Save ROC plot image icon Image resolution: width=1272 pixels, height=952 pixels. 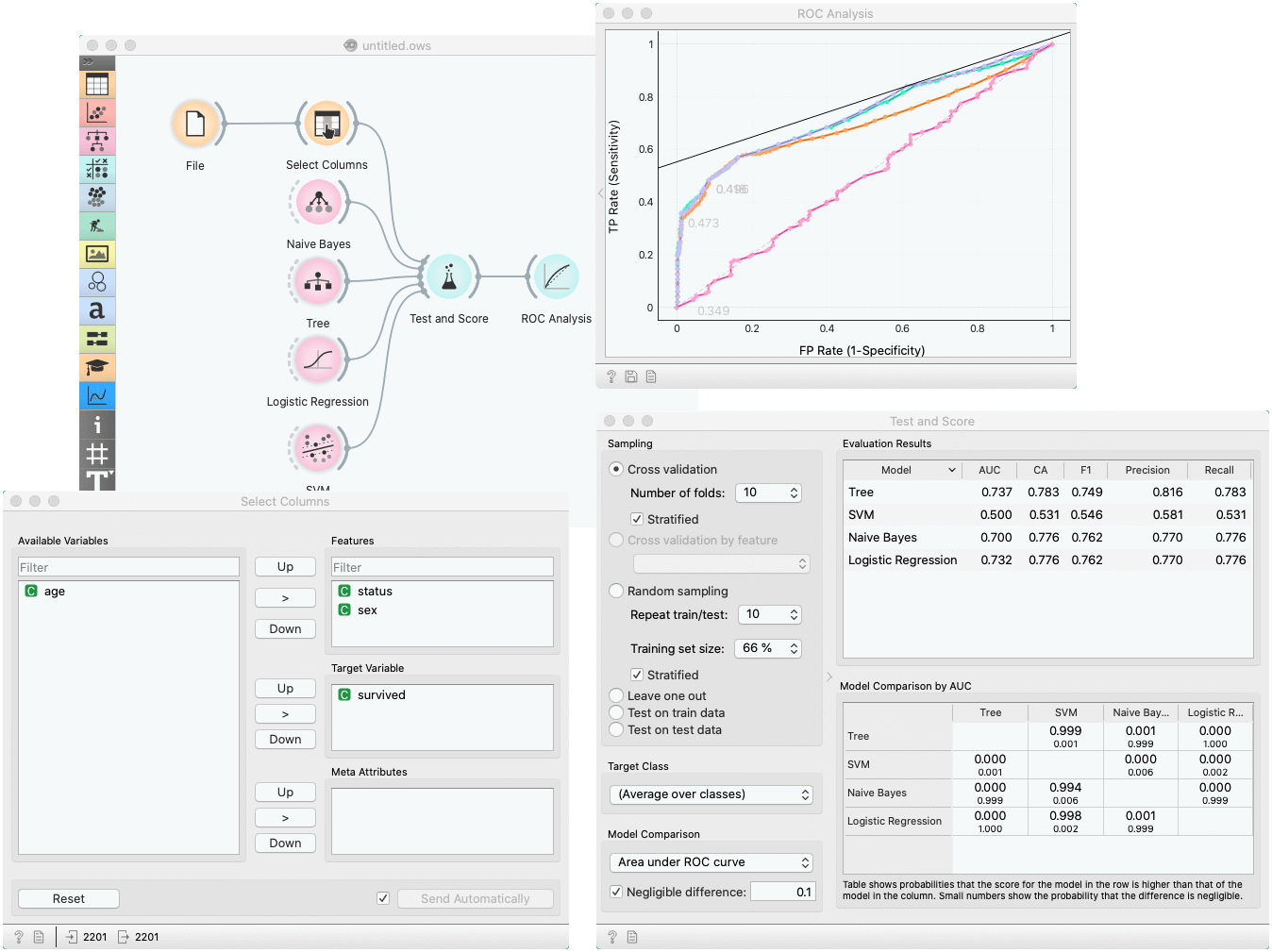(x=631, y=376)
